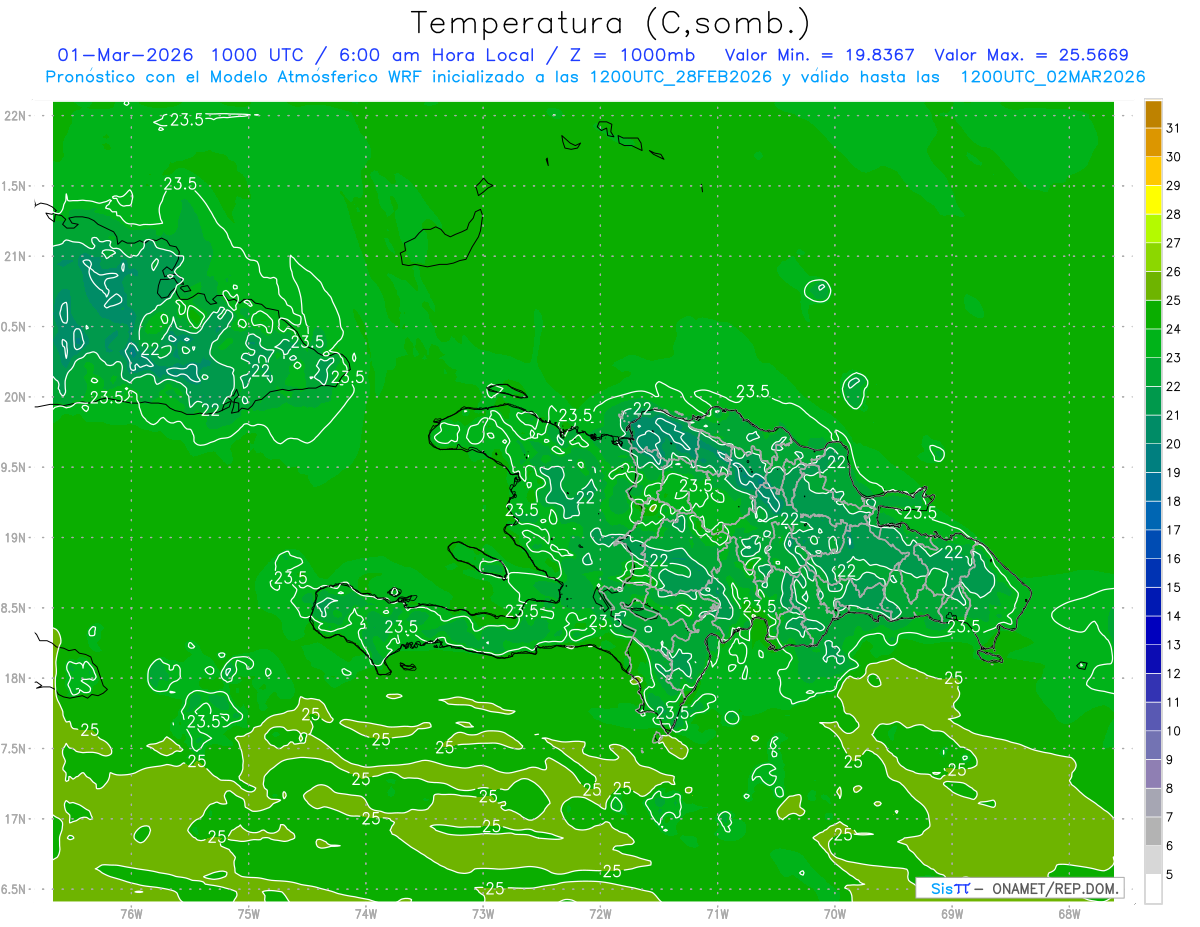Click the date '01-Mar-2026' in the header
The width and height of the screenshot is (1200, 927).
[126, 55]
